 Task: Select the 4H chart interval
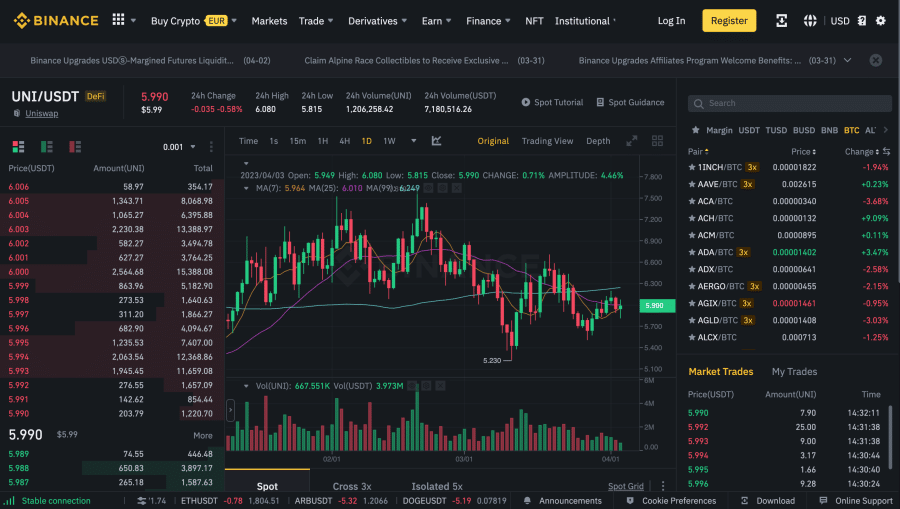click(344, 141)
